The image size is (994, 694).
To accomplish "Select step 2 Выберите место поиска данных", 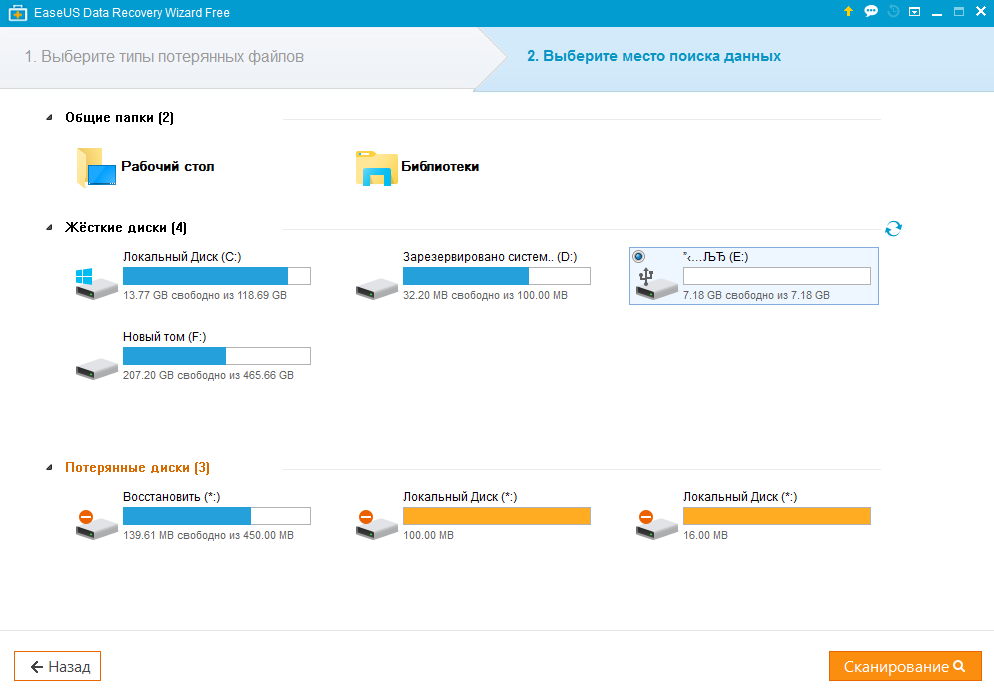I will (654, 56).
